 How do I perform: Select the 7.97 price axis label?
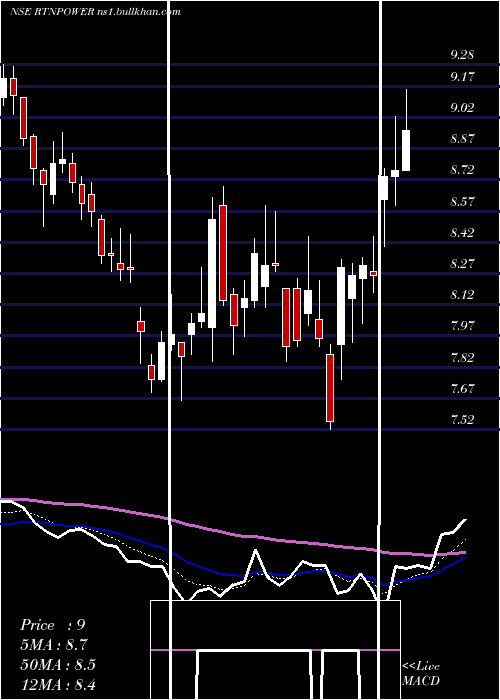tap(462, 325)
